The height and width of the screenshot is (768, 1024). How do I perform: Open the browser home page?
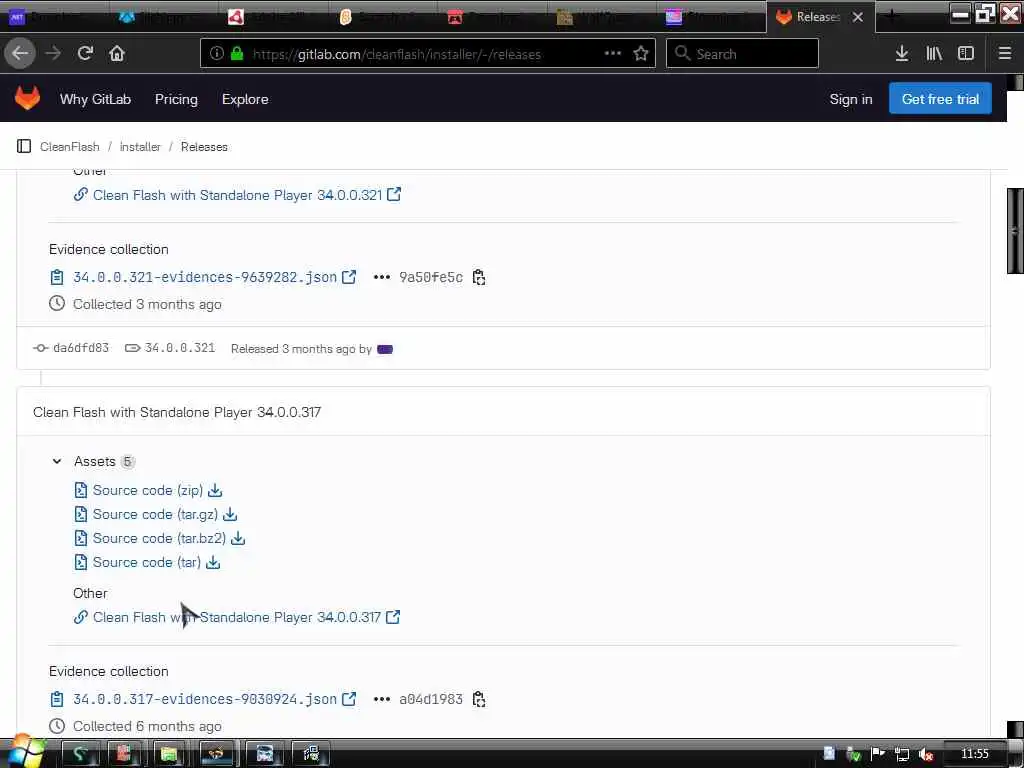pos(116,54)
